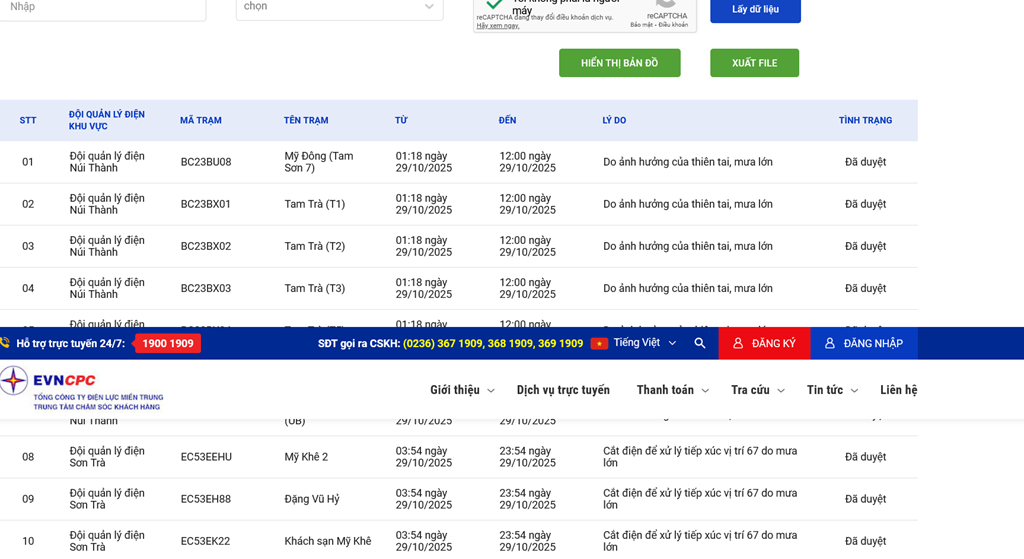The width and height of the screenshot is (1024, 559).
Task: Expand the Giới thiệu menu
Action: 461,390
